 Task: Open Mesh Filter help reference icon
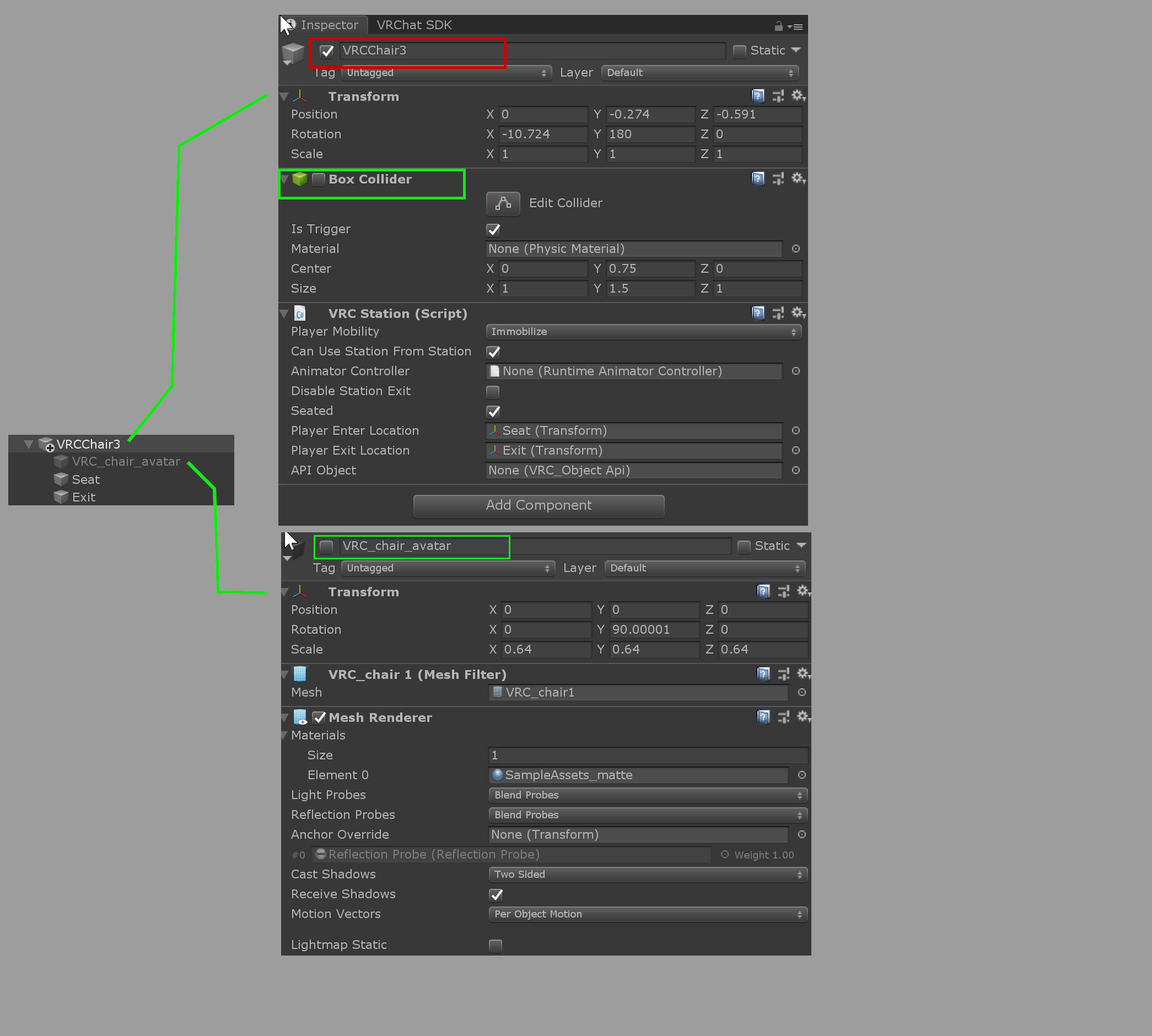click(x=763, y=674)
